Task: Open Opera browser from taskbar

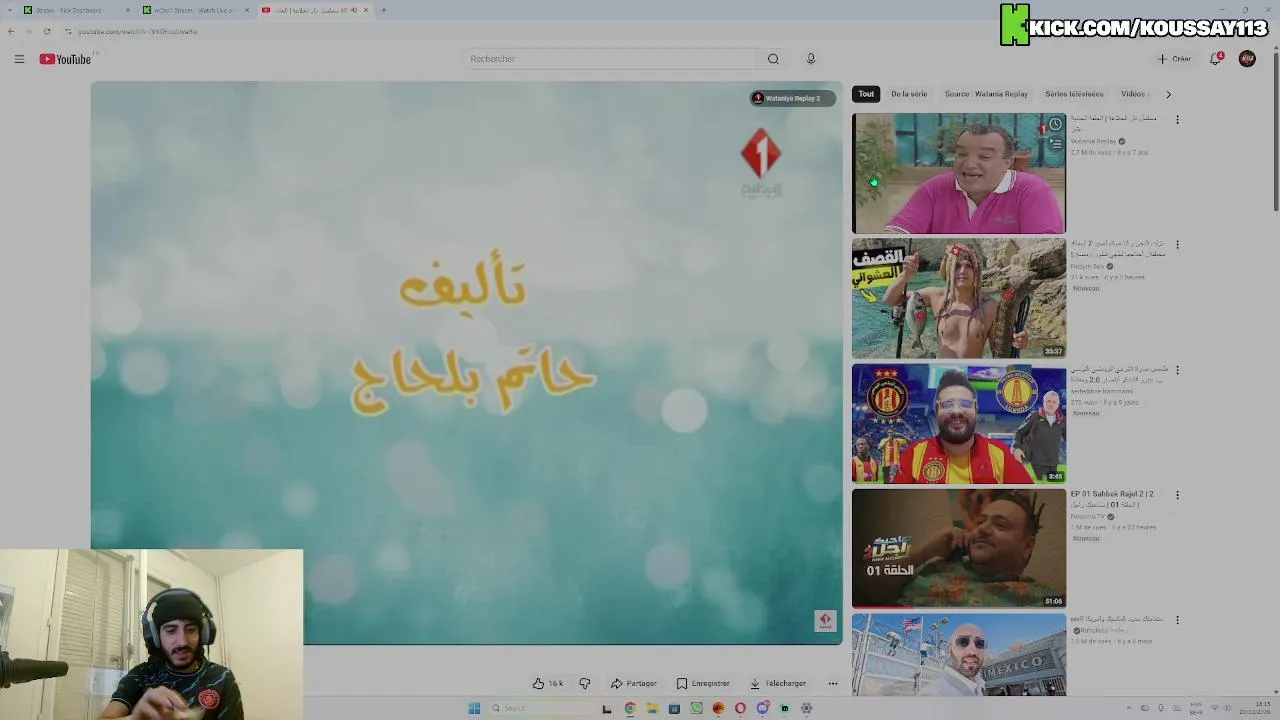Action: pyautogui.click(x=740, y=708)
